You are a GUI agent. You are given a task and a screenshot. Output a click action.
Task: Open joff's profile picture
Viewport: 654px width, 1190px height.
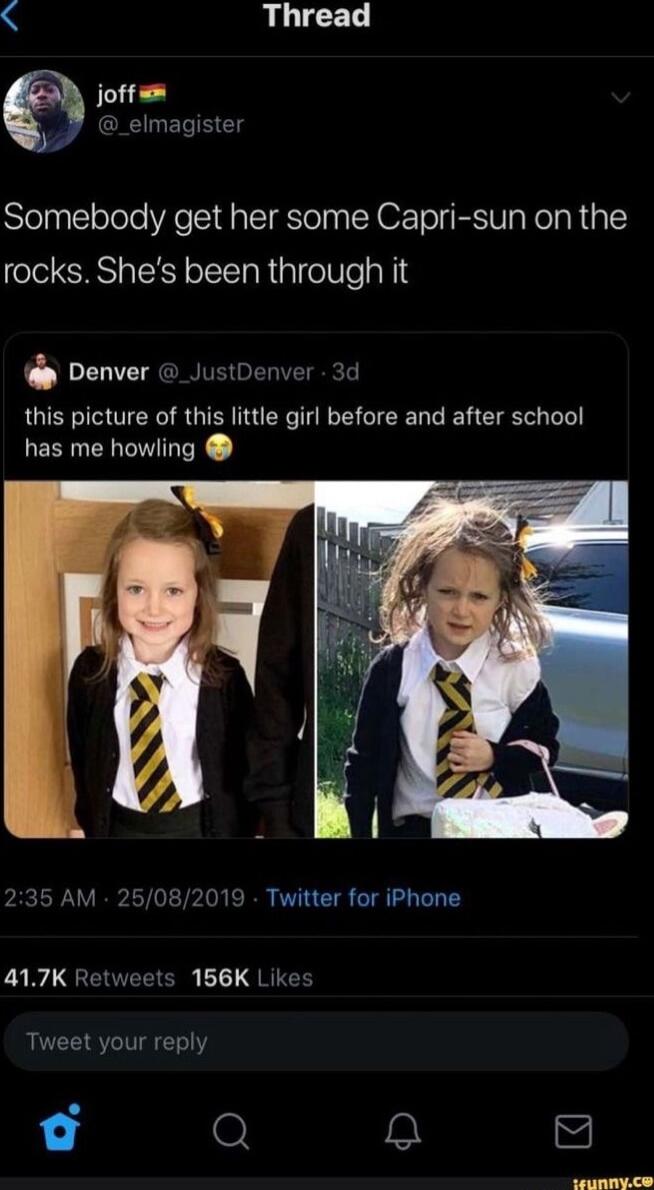[x=45, y=112]
